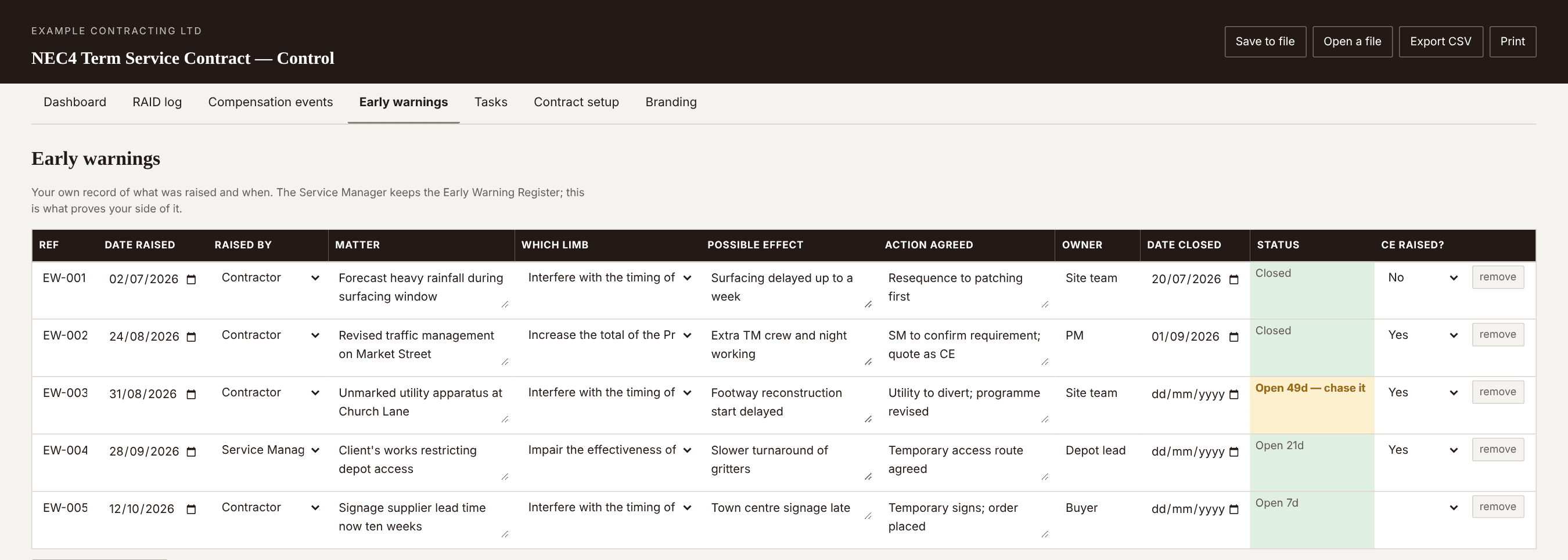Click resize handle on 'Revised traffic management' matter box

[505, 362]
